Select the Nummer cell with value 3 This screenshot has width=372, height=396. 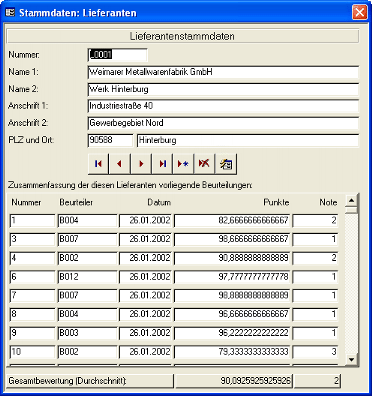click(32, 239)
